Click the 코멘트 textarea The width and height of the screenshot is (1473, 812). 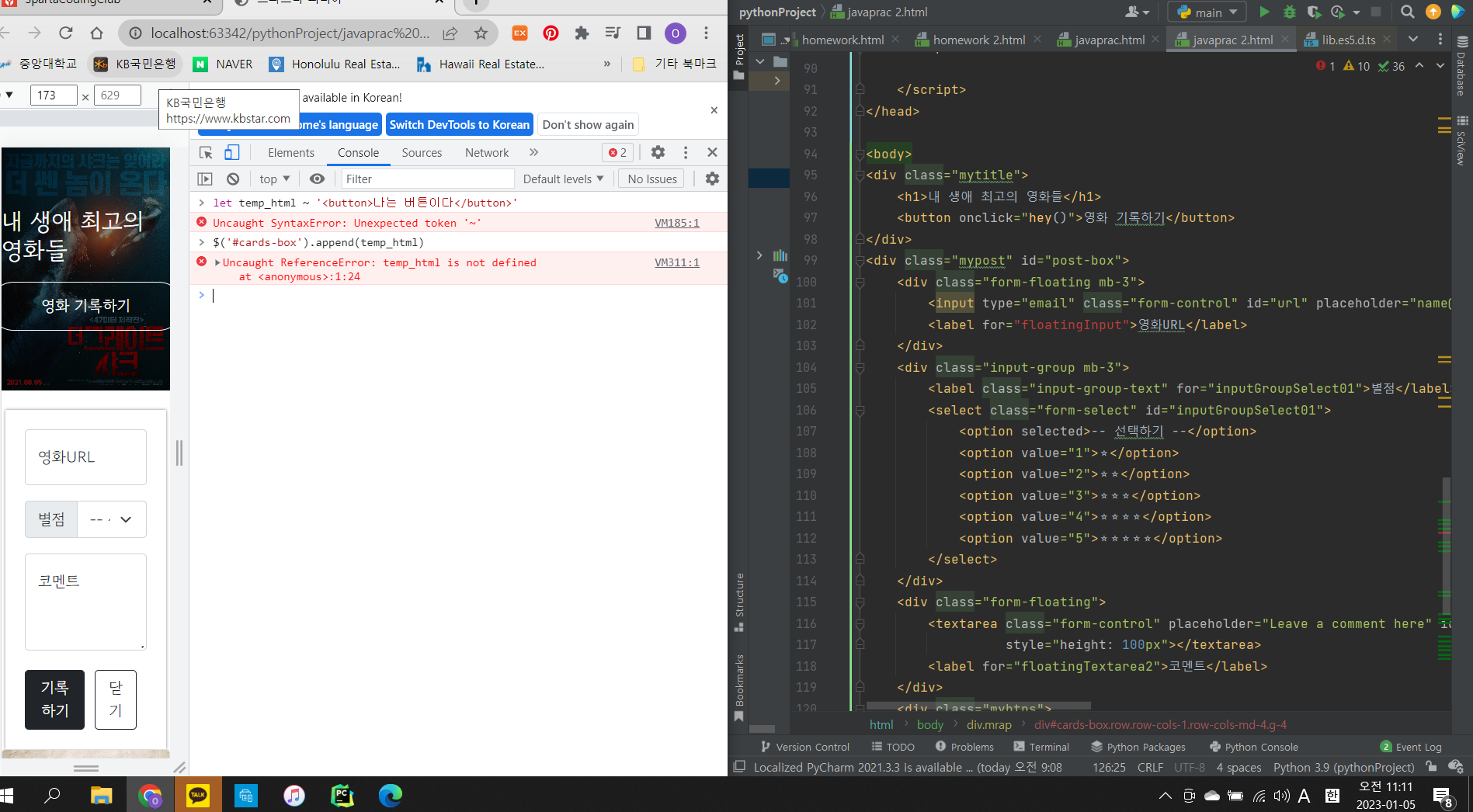pyautogui.click(x=85, y=602)
